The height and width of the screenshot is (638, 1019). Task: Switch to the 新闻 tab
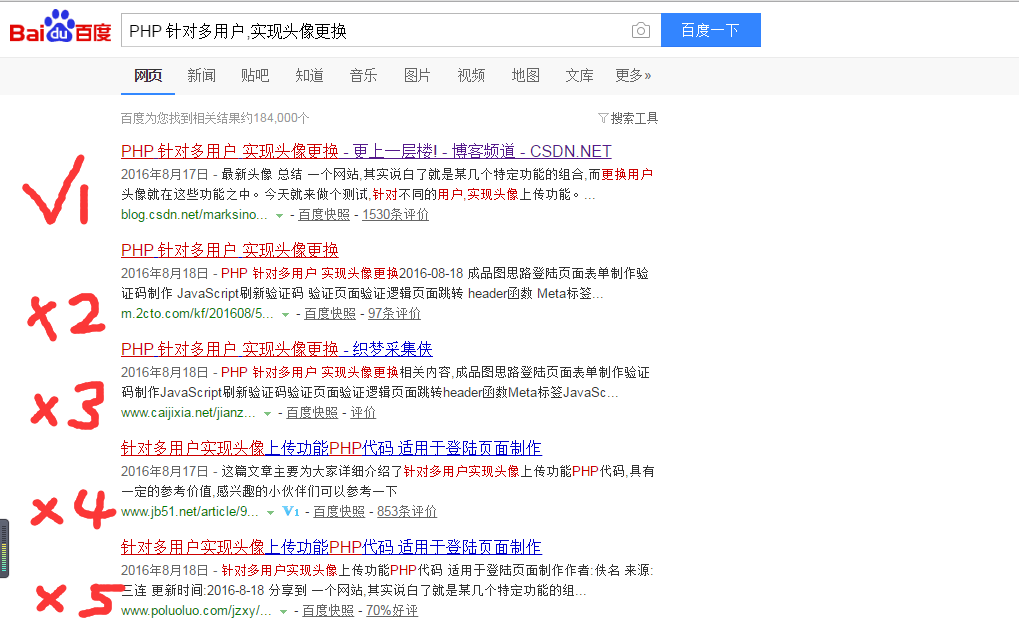coord(201,75)
